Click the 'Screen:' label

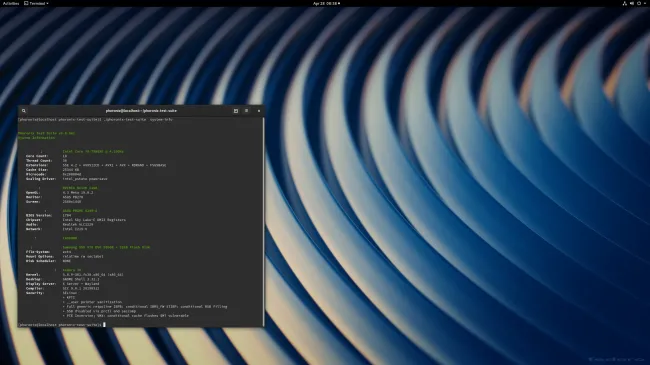33,202
